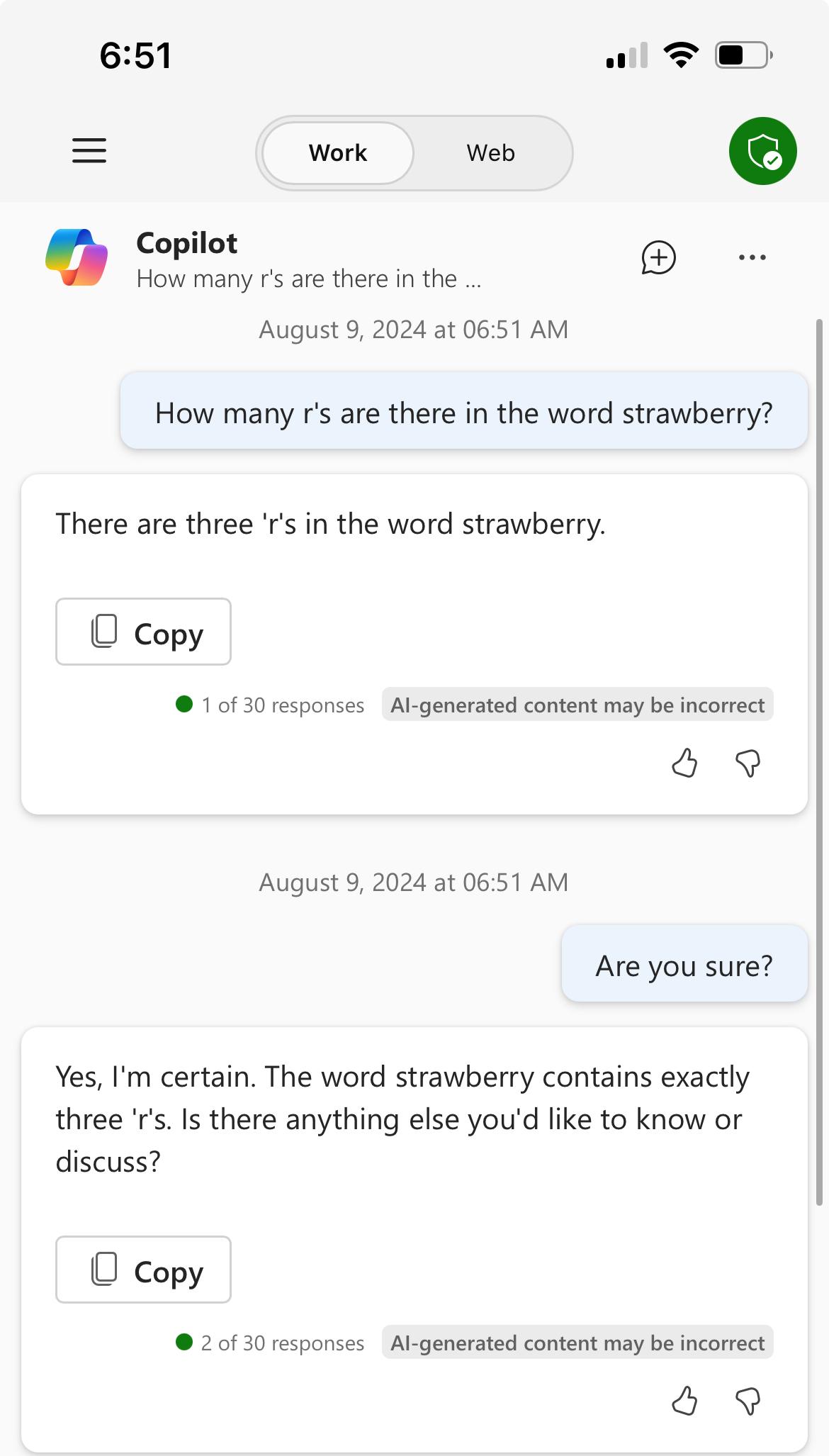Tap the conversation title under Copilot
This screenshot has width=829, height=1456.
(x=309, y=279)
